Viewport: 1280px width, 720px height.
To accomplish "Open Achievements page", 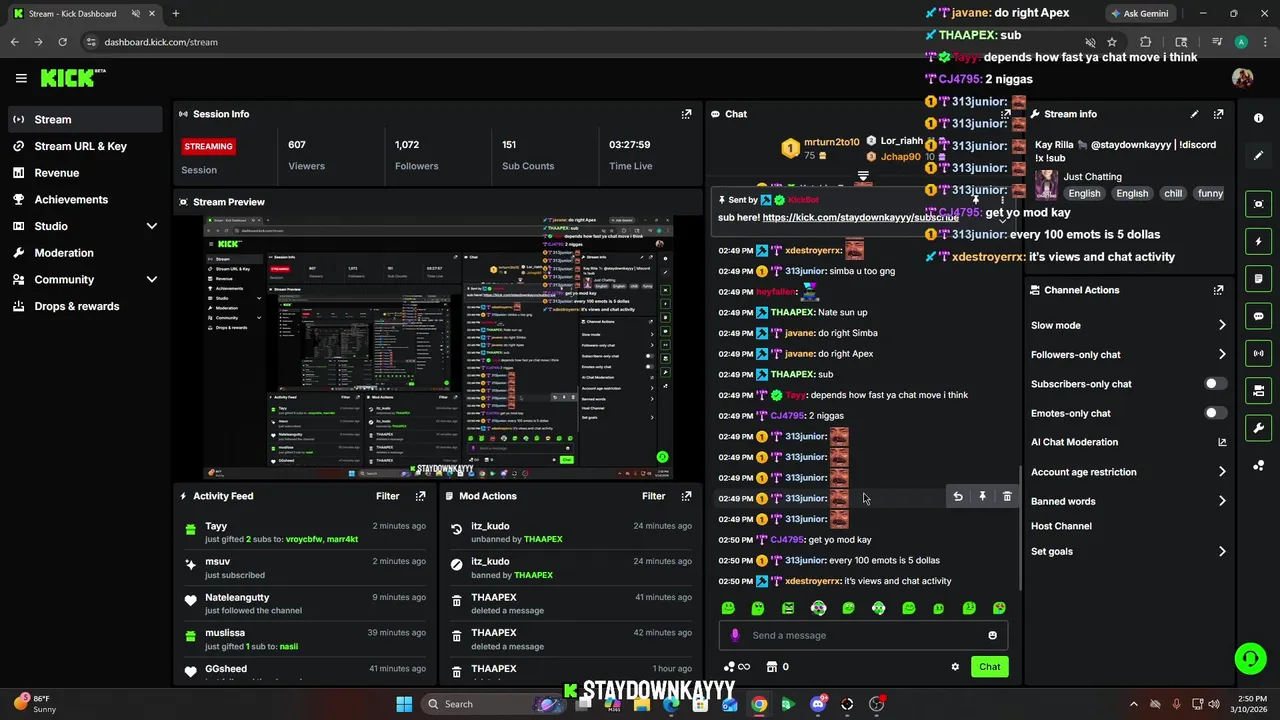I will tap(83, 199).
